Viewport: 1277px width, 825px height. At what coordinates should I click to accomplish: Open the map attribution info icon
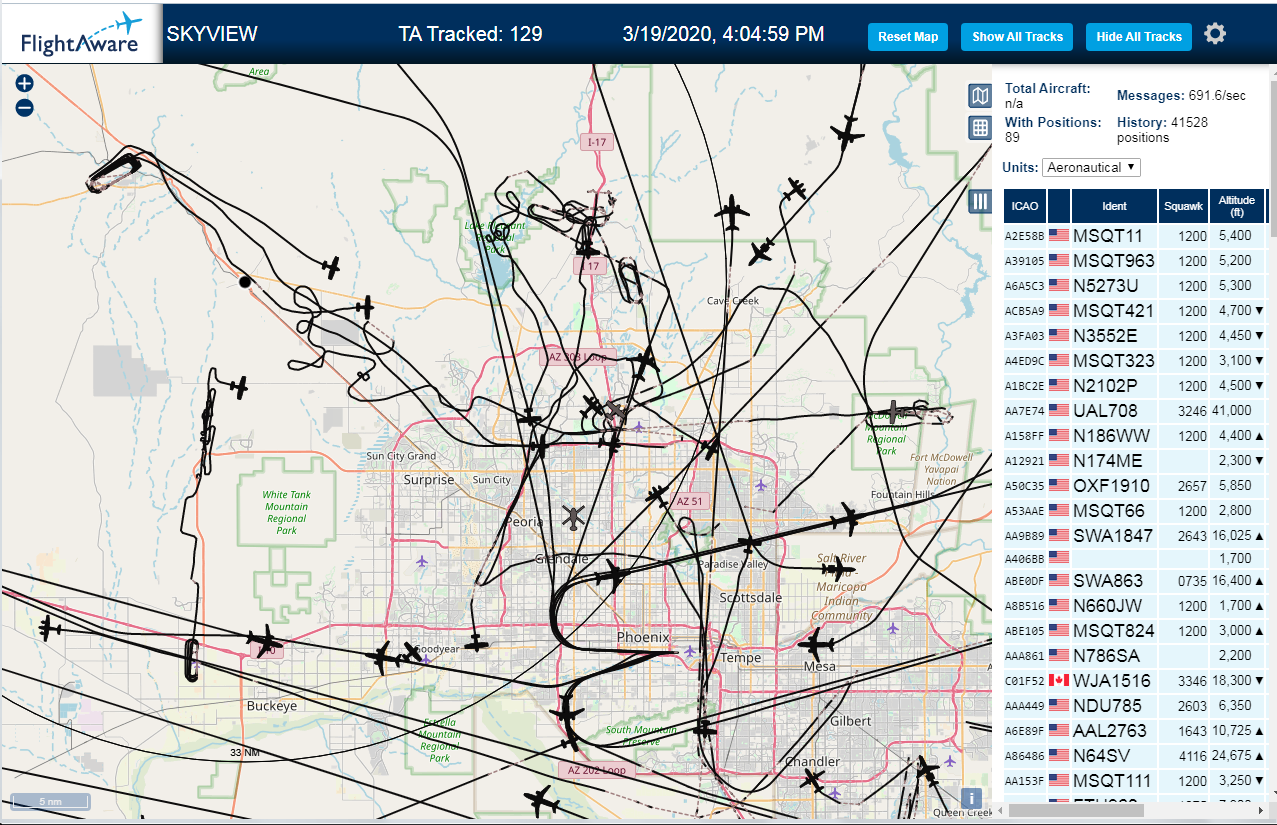969,798
